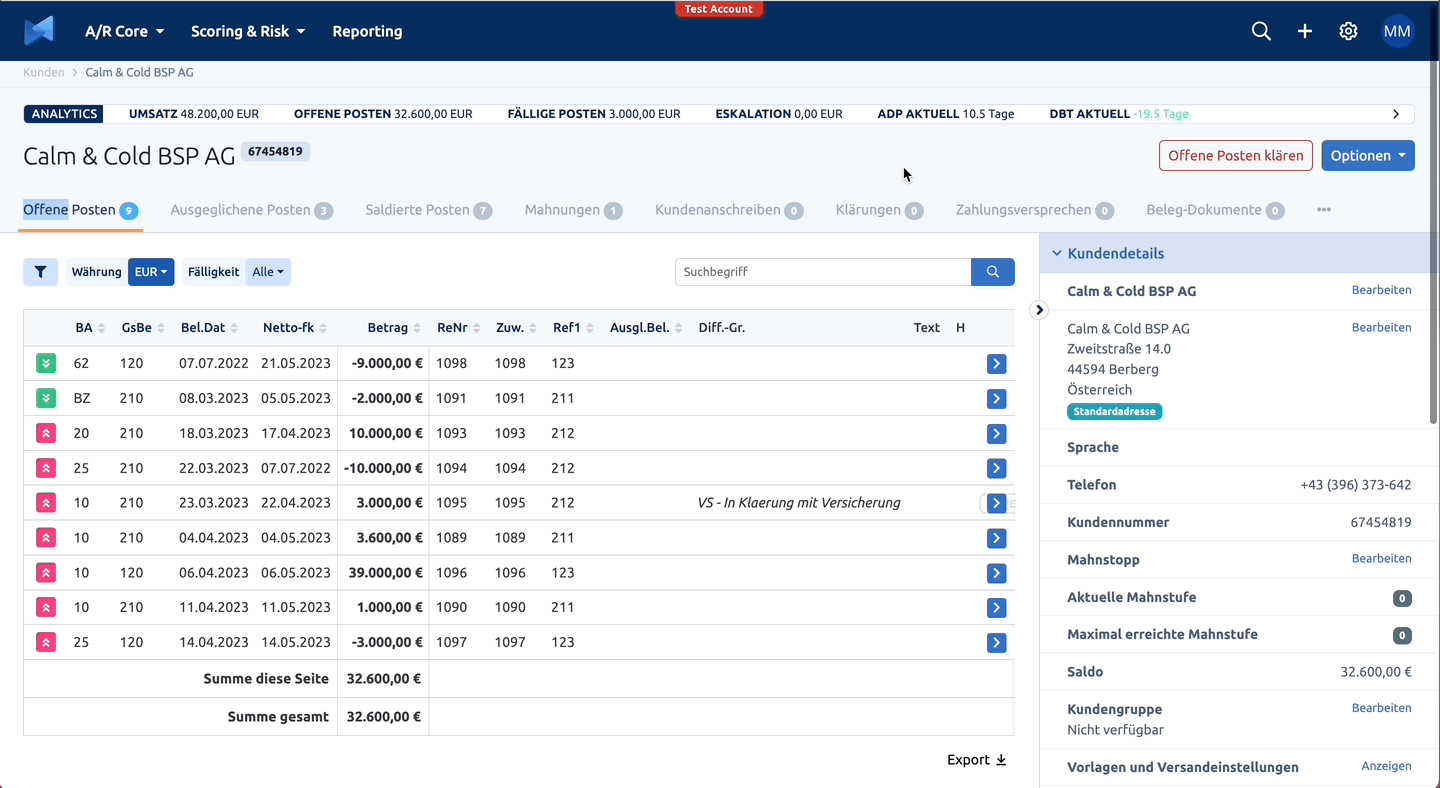Sort the table by the Betrag column
This screenshot has height=788, width=1440.
pos(394,328)
